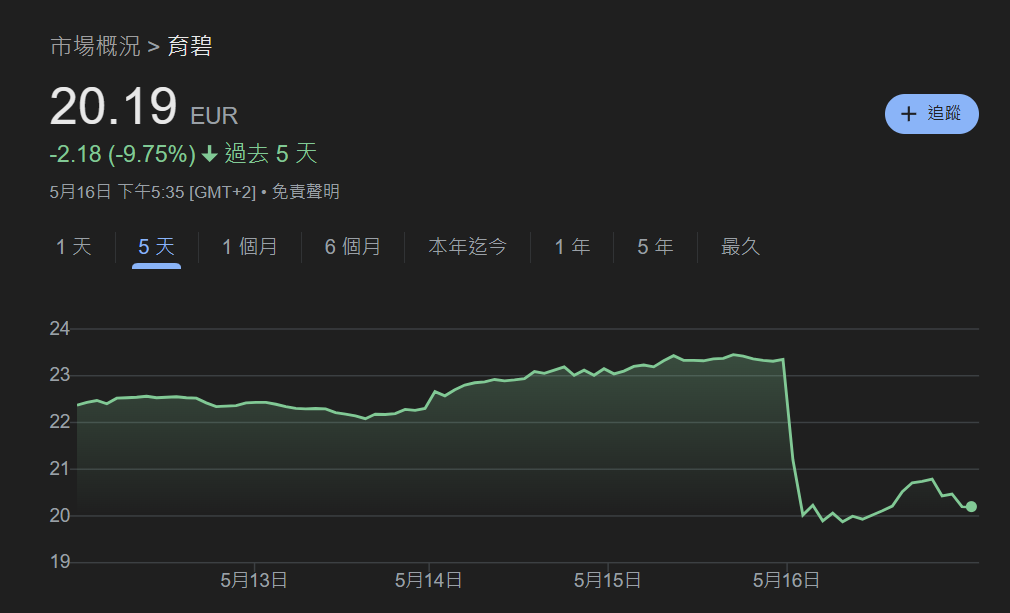Screen dimensions: 1010x613
Task: Show the 1 年 chart range
Action: pos(573,247)
